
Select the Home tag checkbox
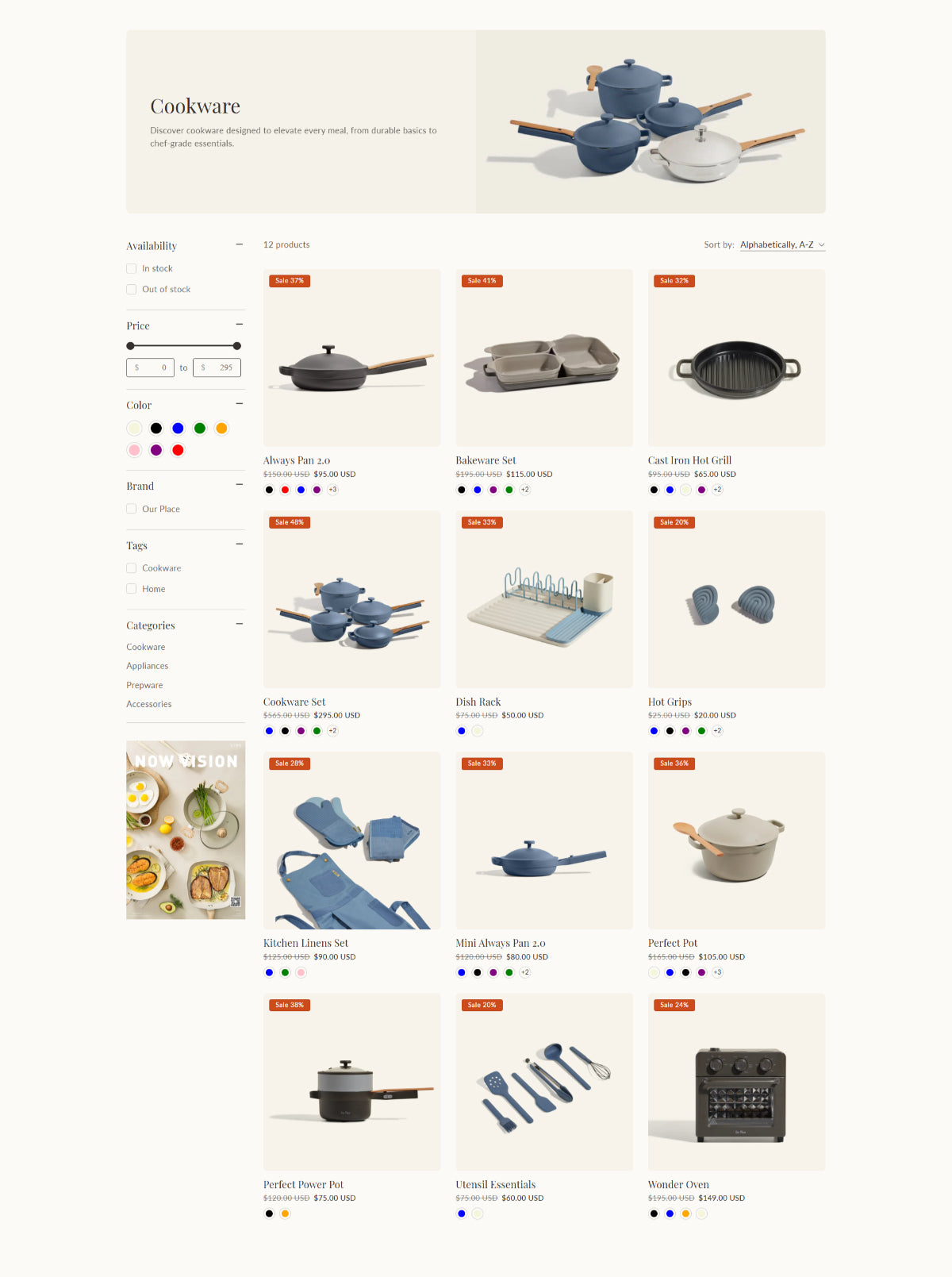pos(132,589)
